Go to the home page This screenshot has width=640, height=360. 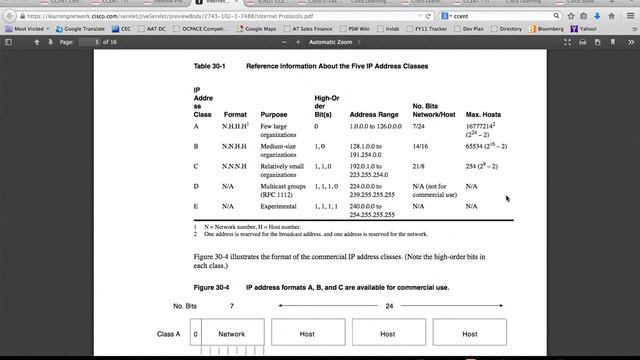pos(611,16)
